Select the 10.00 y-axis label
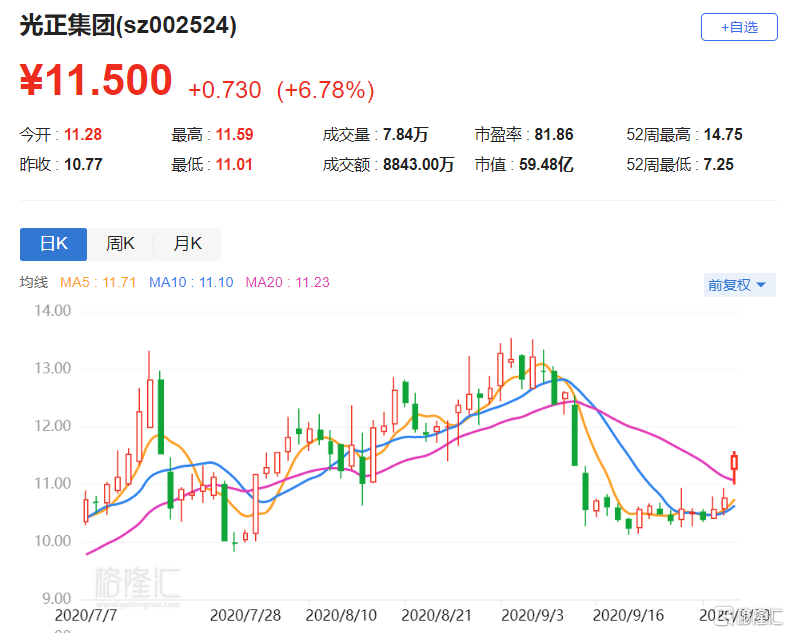The width and height of the screenshot is (789, 633). [x=52, y=541]
